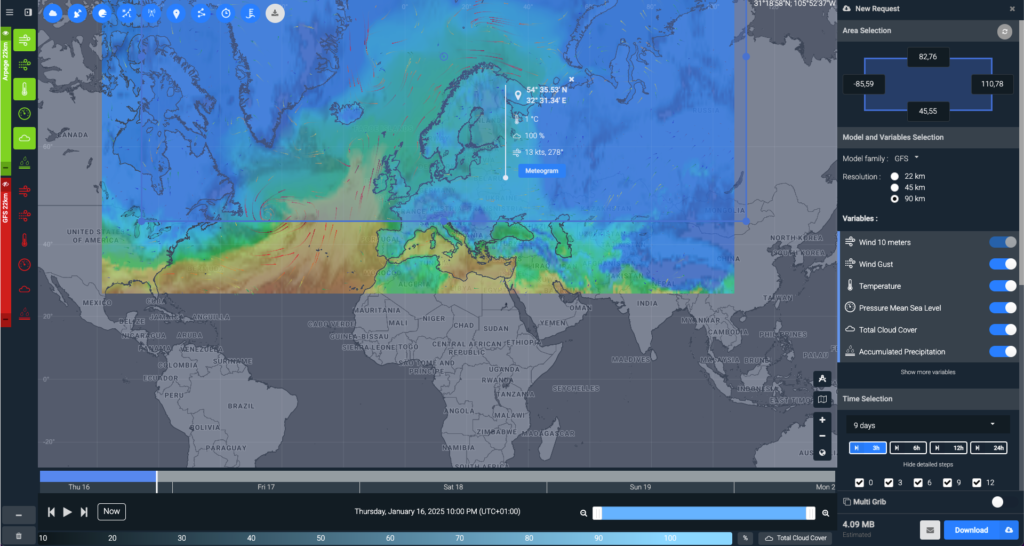Select the 6h time step
The image size is (1024, 546).
(908, 448)
